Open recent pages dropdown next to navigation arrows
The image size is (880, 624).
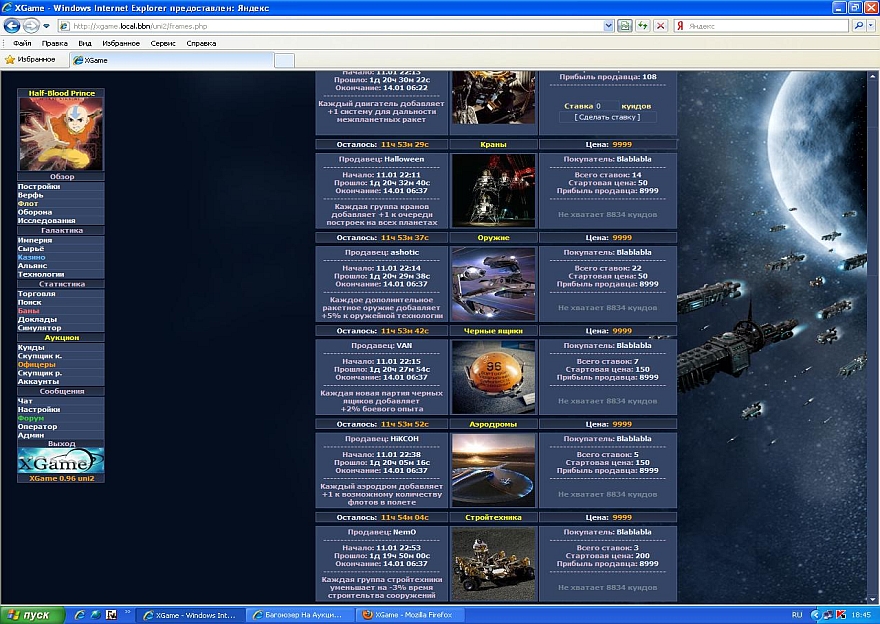(47, 26)
